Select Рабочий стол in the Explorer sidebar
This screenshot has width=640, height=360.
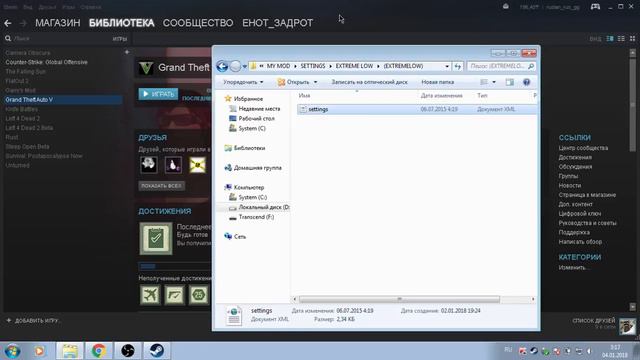point(252,119)
